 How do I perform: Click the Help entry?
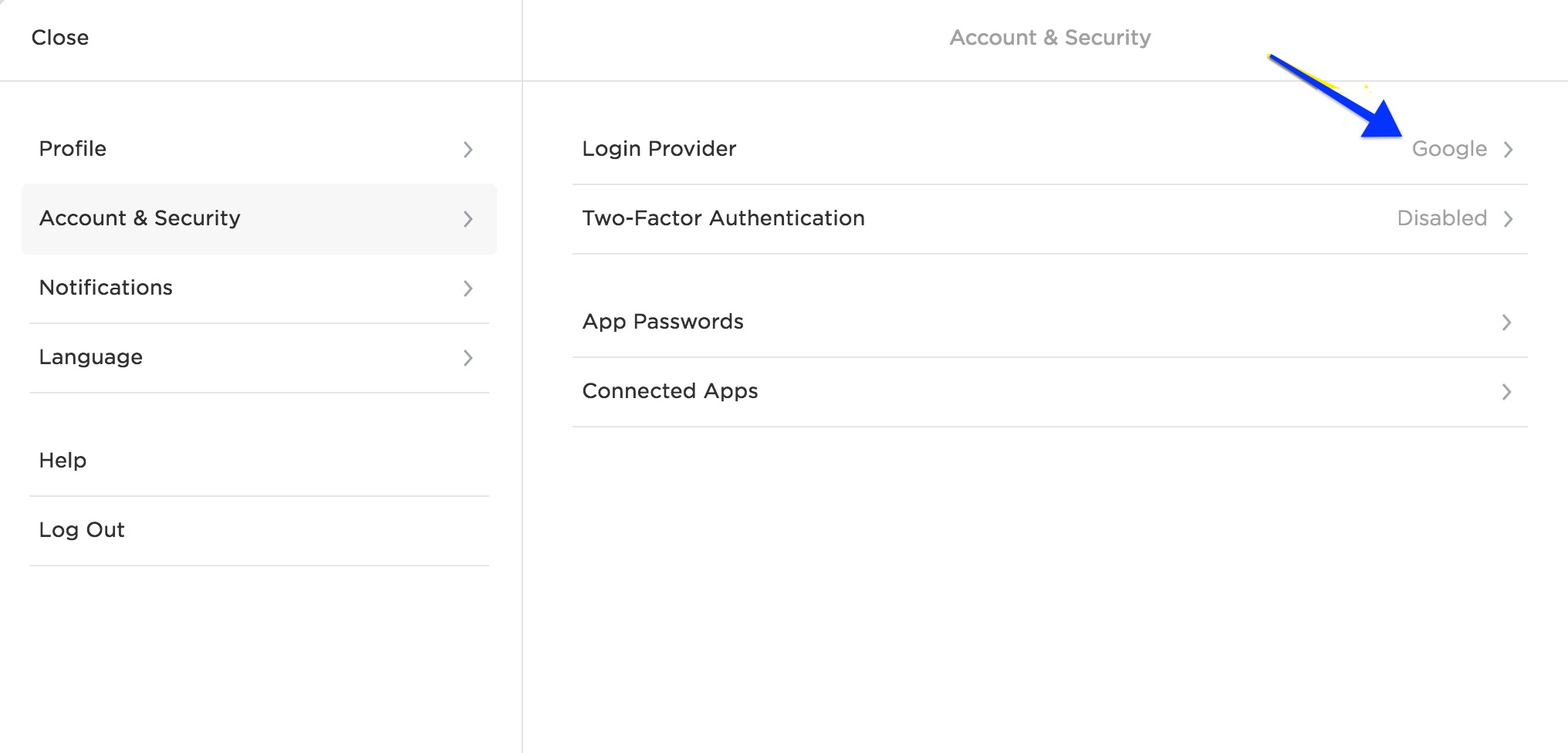tap(62, 460)
